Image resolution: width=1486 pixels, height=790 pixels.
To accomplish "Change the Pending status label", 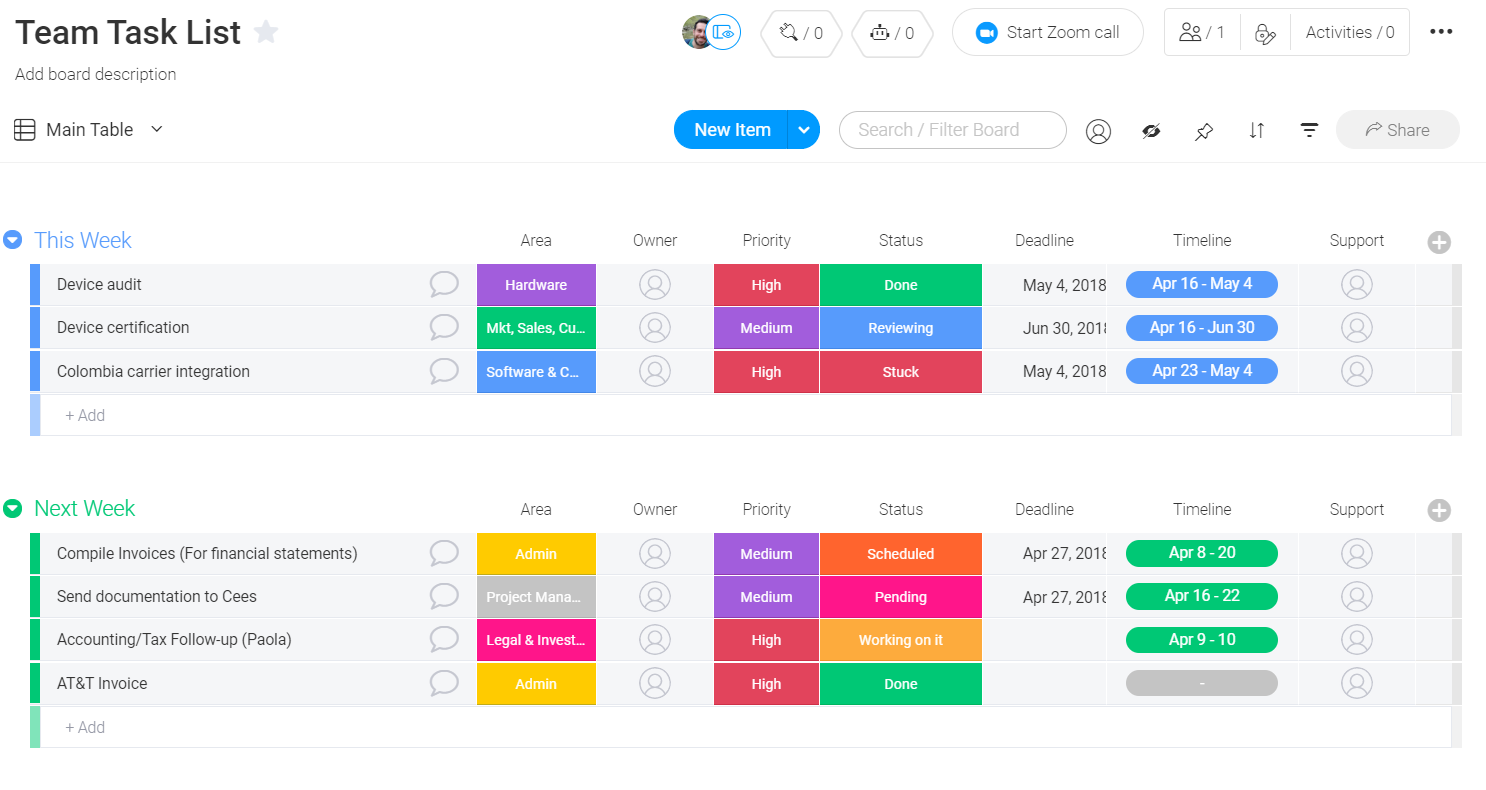I will (900, 597).
